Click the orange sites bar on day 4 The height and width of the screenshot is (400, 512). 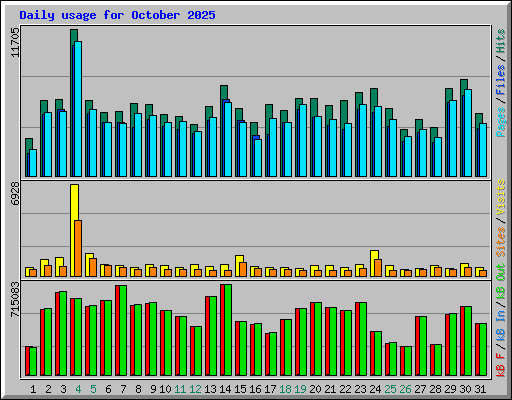point(78,248)
